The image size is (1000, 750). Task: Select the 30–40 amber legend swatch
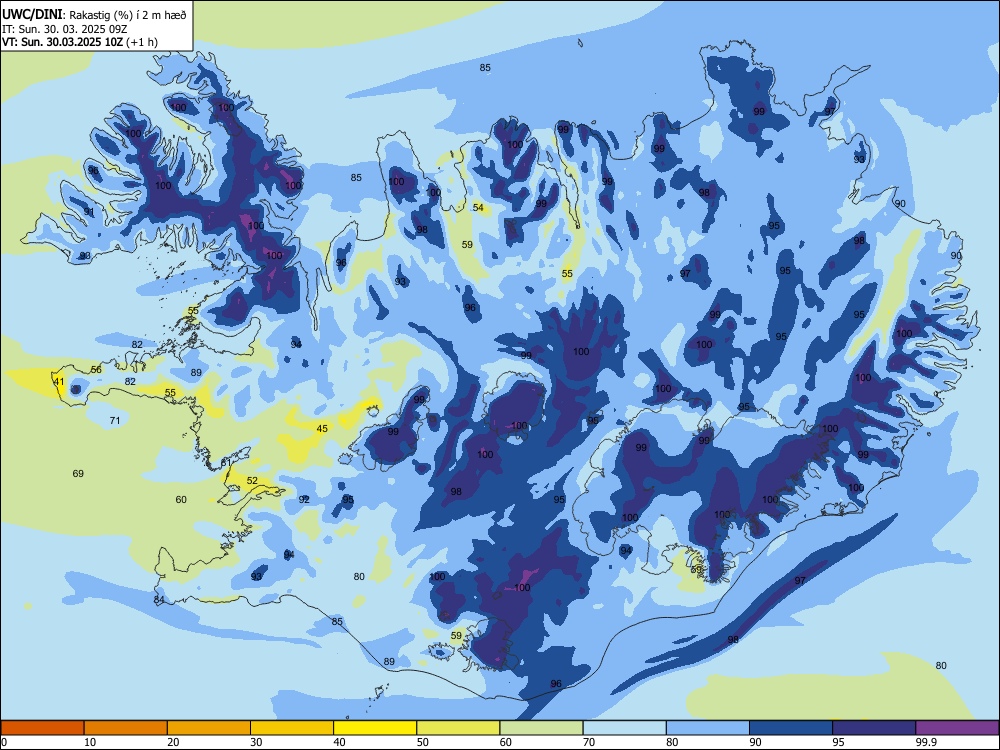click(292, 728)
